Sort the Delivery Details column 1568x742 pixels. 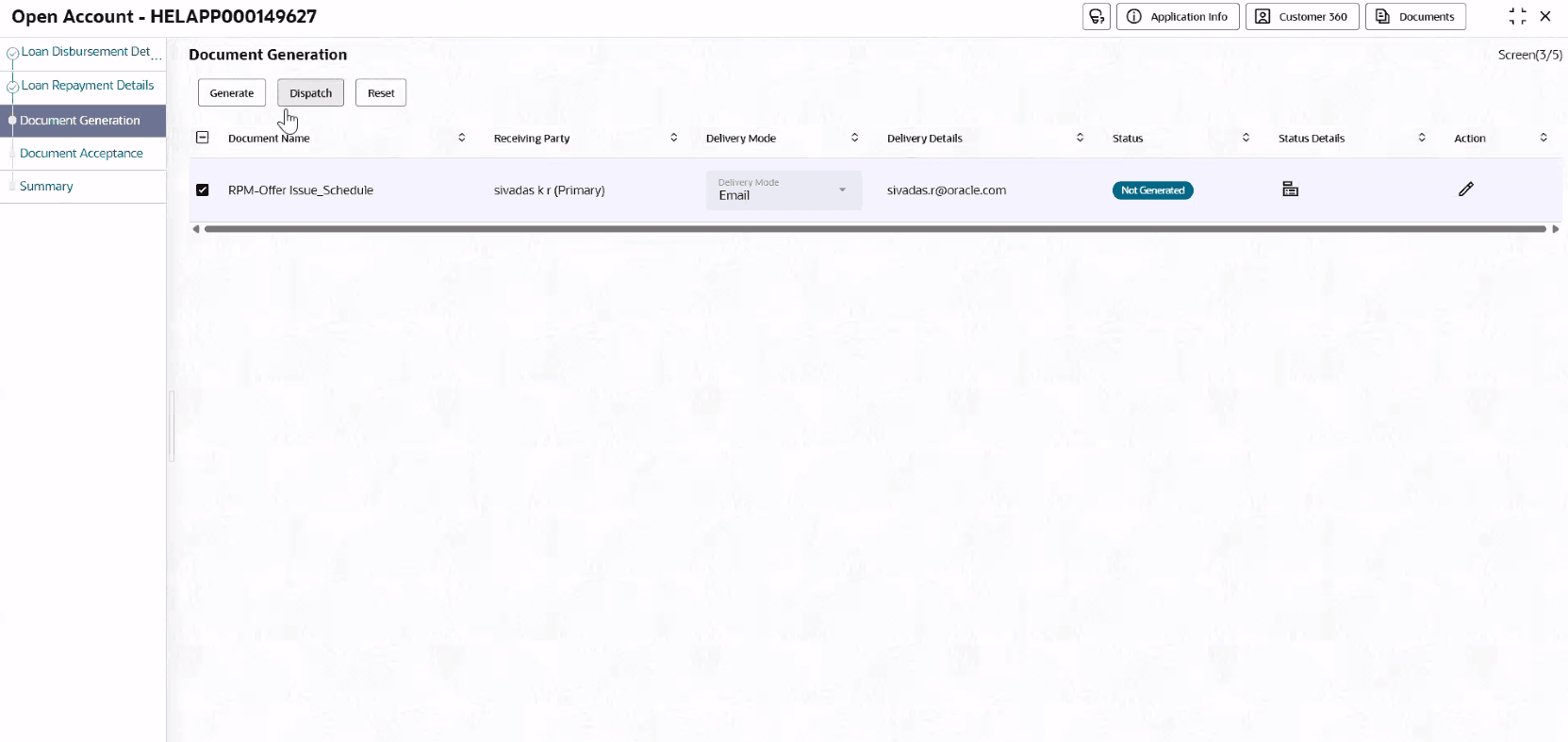coord(1080,138)
